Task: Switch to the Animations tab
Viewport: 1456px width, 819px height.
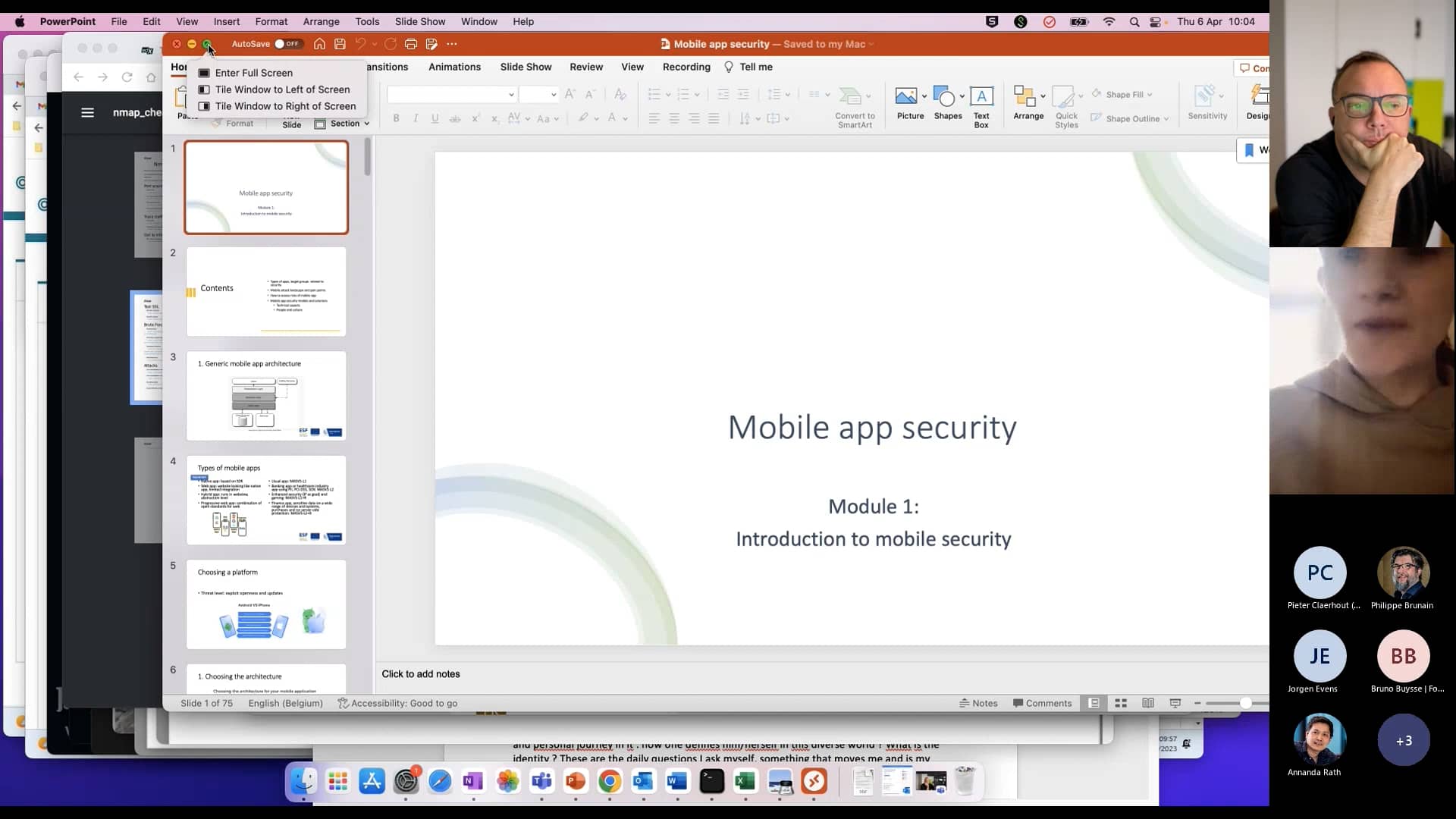Action: tap(454, 67)
